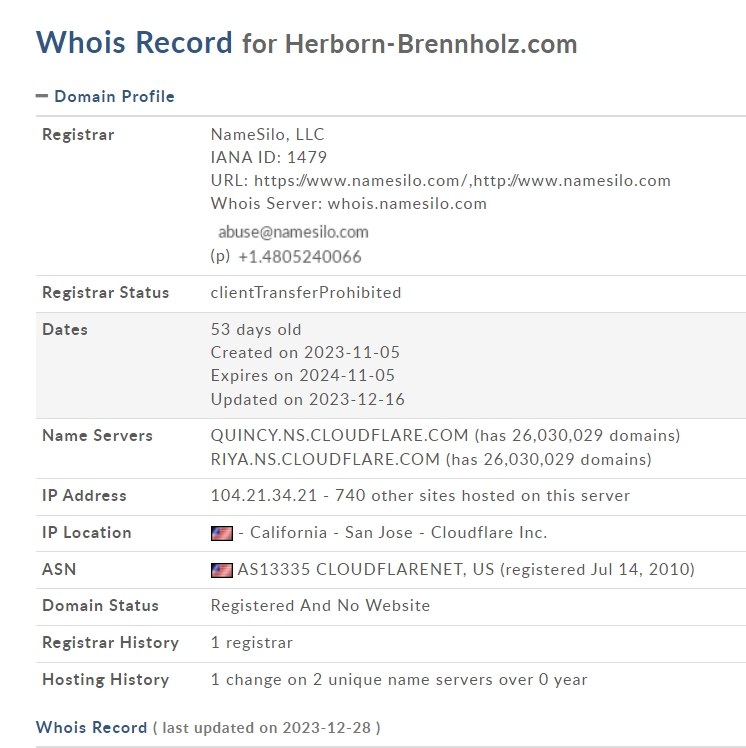The image size is (746, 748).
Task: Click the NameSilo, LLC registrar name
Action: point(268,135)
